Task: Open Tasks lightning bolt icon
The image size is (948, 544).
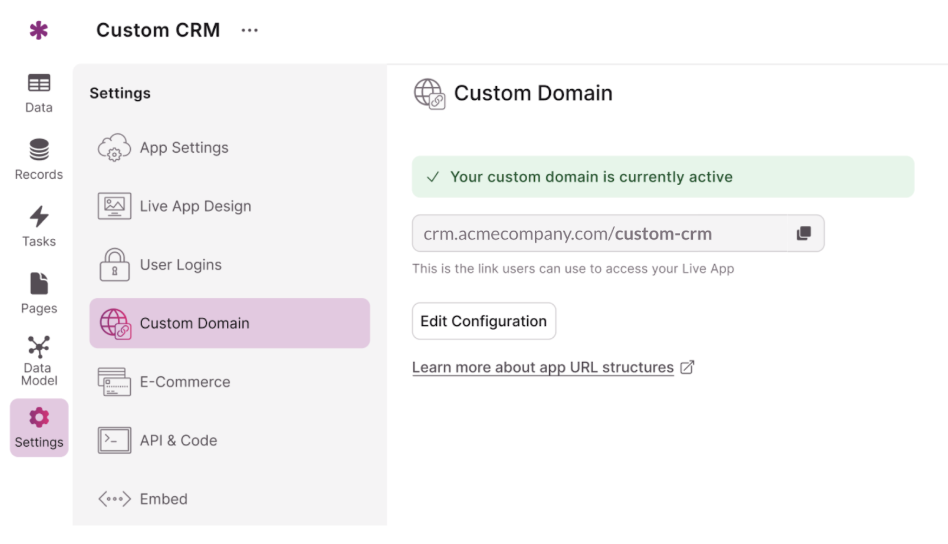Action: point(39,225)
